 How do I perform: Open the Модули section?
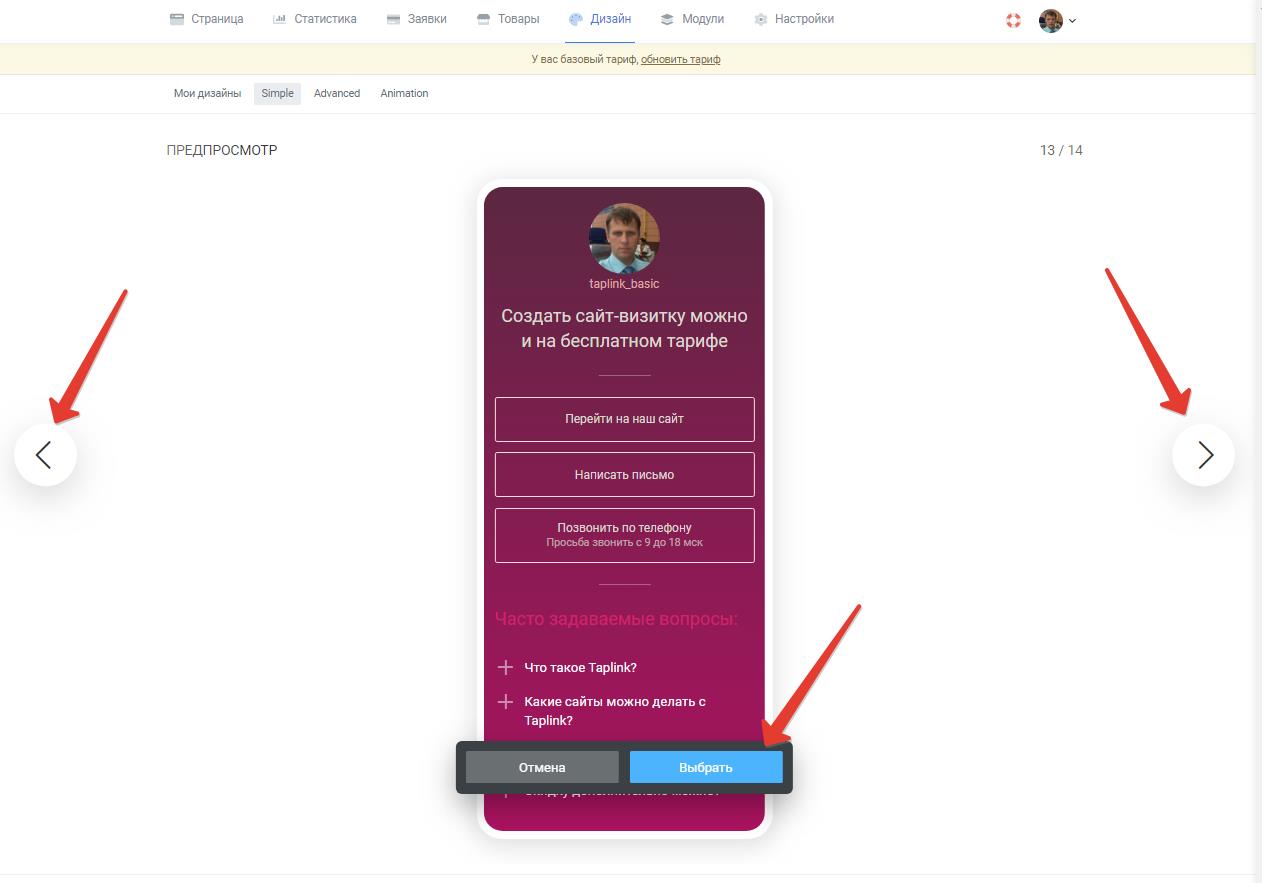(692, 19)
